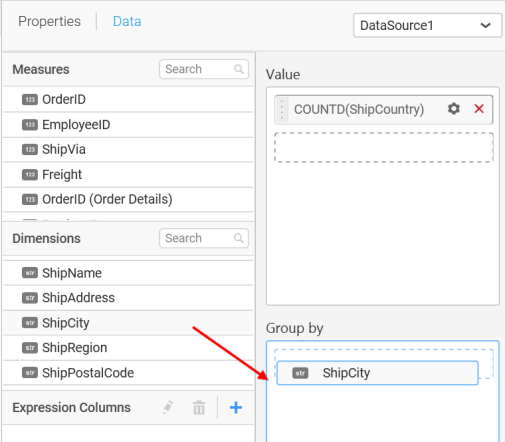Add new expression column with plus icon

pyautogui.click(x=236, y=407)
